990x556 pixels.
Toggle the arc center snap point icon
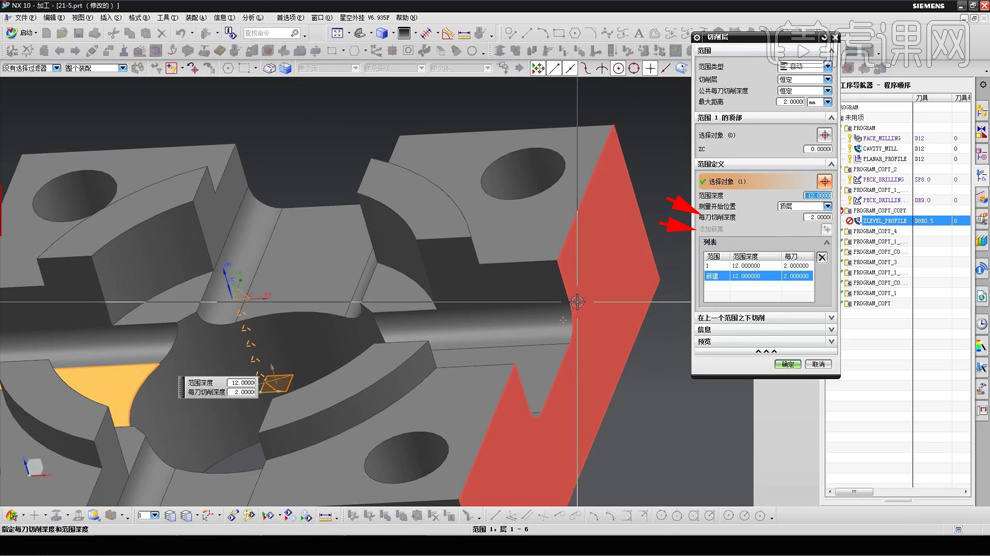(x=618, y=68)
